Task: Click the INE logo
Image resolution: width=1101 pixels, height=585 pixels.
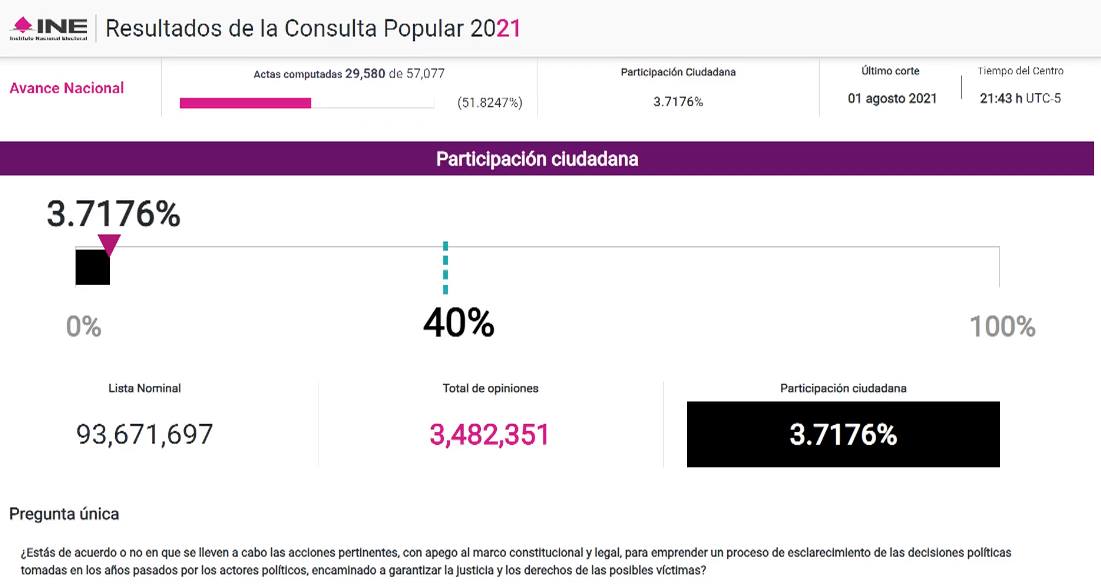Action: coord(49,28)
